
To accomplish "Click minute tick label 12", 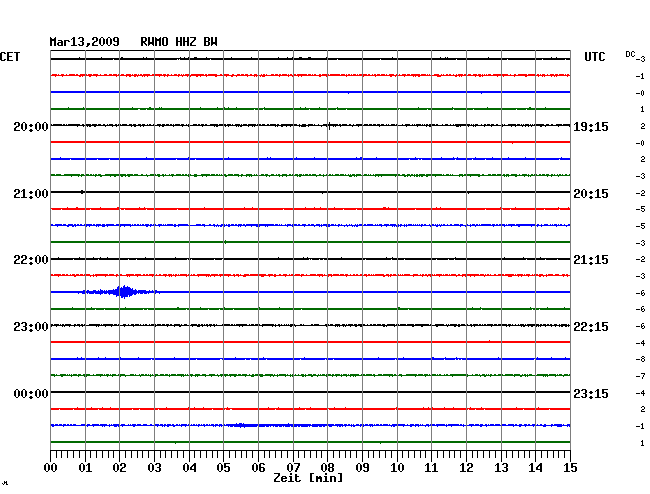I will 466,468.
